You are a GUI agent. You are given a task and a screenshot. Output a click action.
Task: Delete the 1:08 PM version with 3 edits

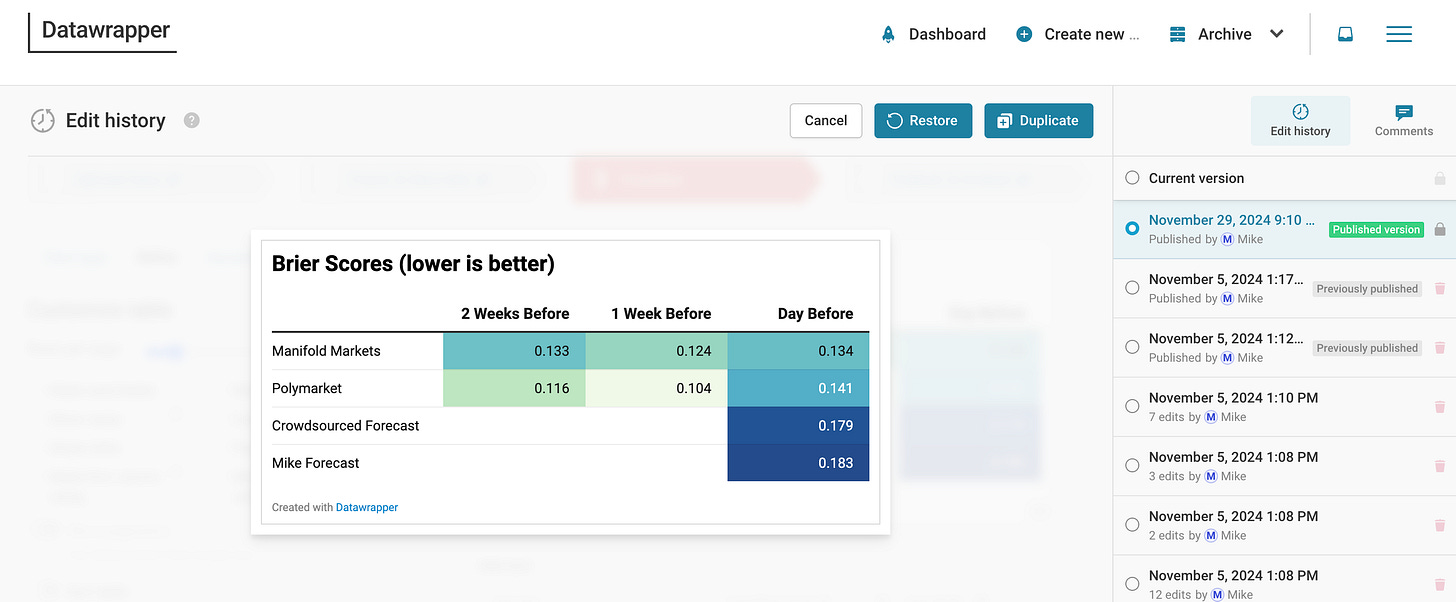click(1440, 466)
